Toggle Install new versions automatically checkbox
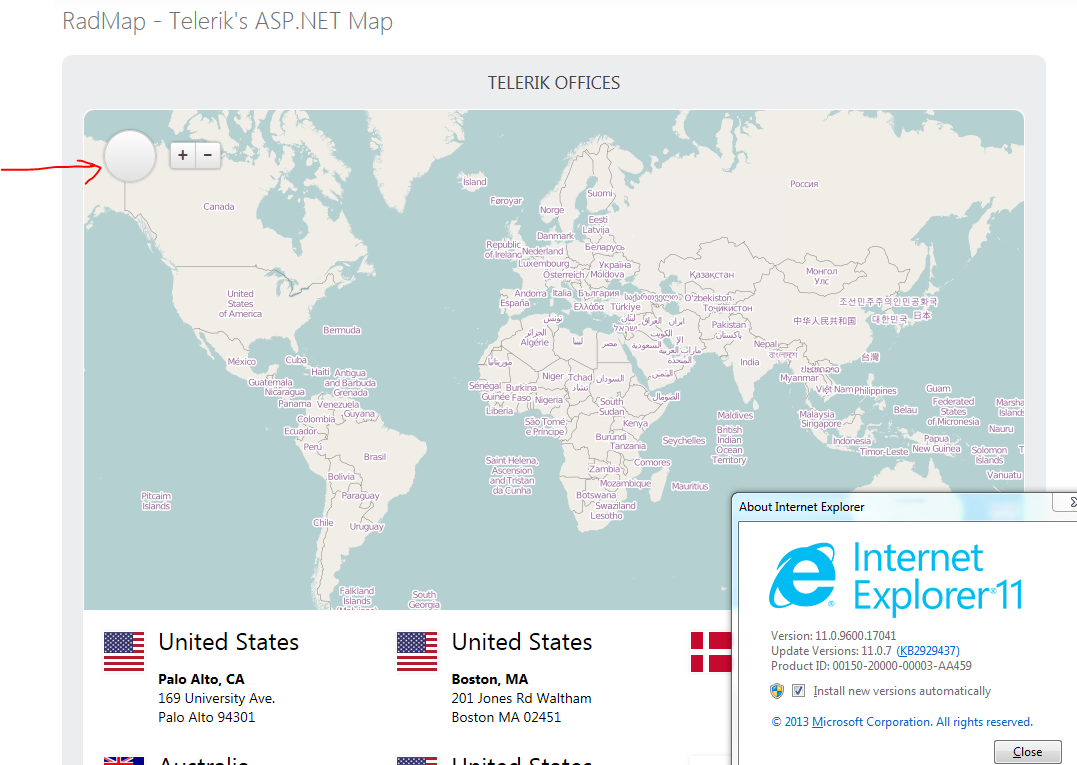 pos(798,691)
